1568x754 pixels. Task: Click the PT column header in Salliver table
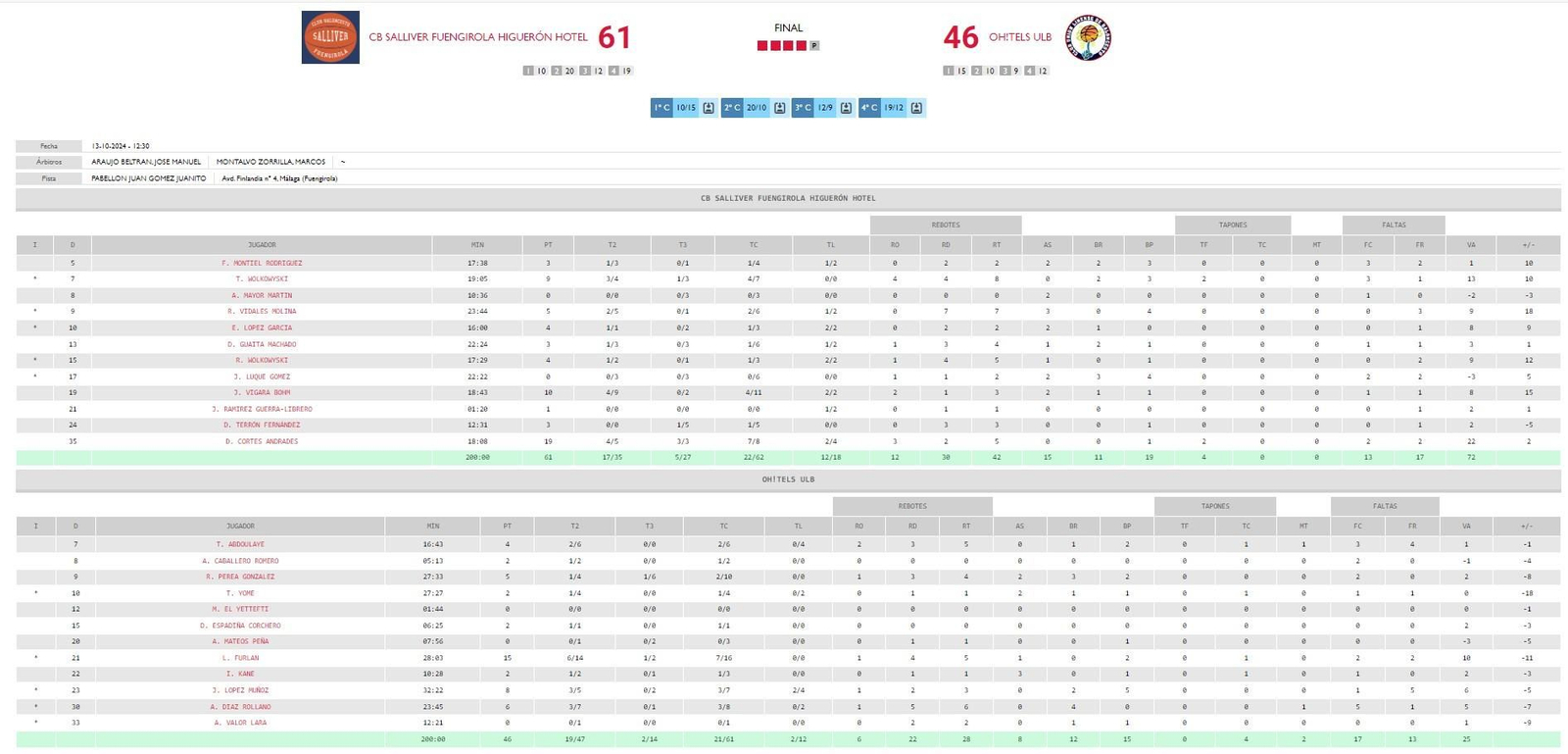[548, 245]
